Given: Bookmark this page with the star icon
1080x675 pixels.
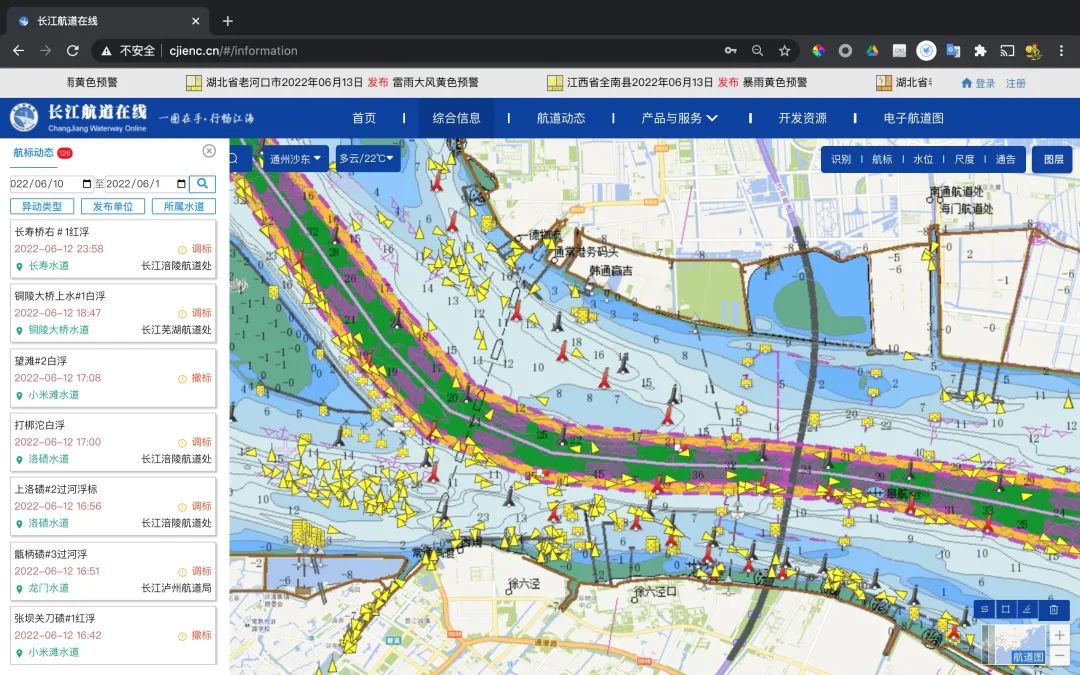Looking at the screenshot, I should 785,50.
